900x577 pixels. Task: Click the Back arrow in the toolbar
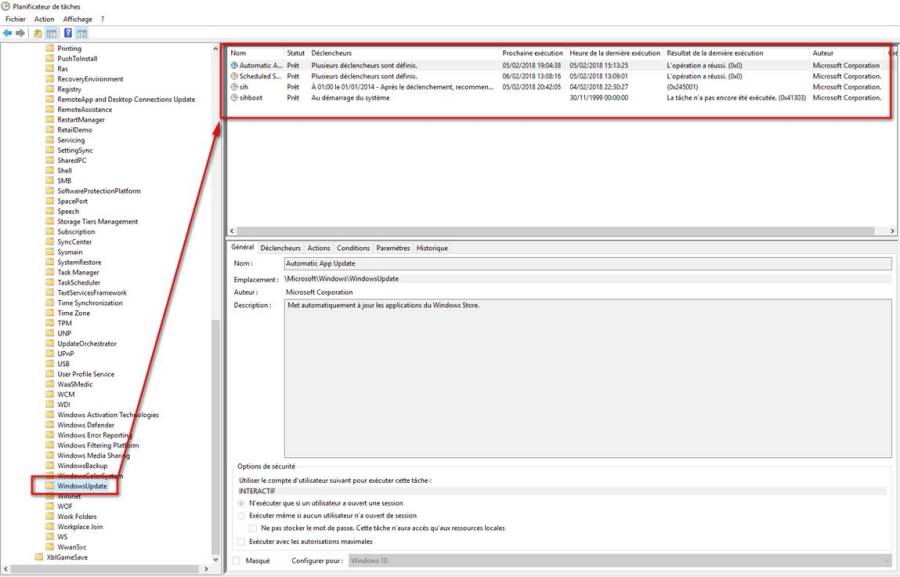[8, 33]
